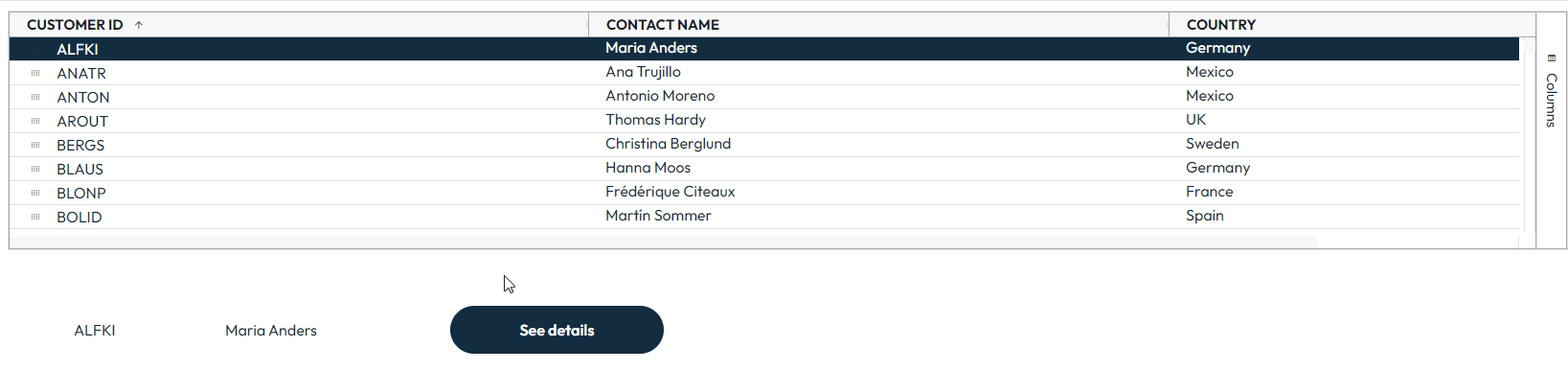Click the drag handle icon for BLONP row
This screenshot has height=371, width=1568.
click(35, 193)
